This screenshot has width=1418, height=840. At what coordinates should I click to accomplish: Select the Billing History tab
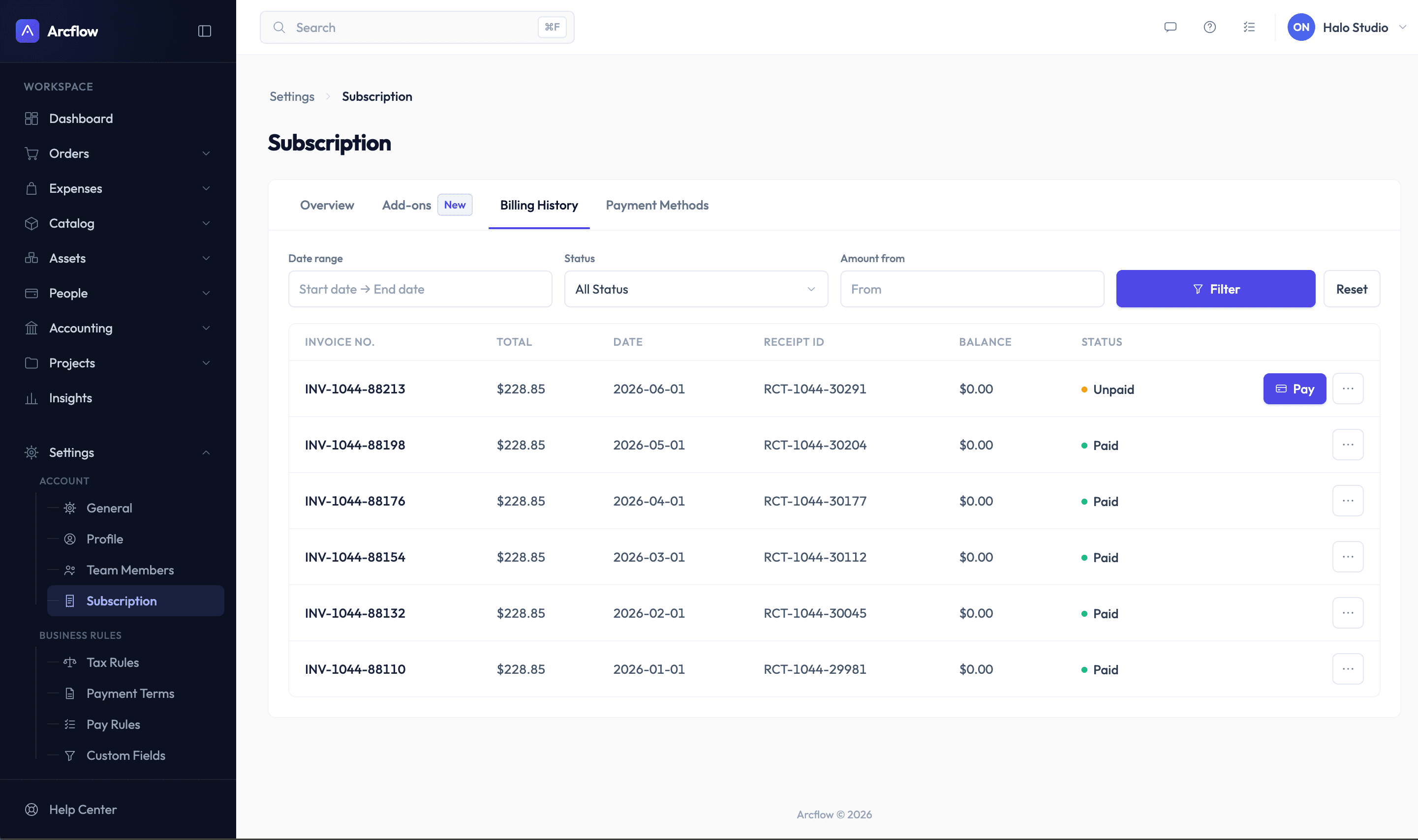coord(539,205)
